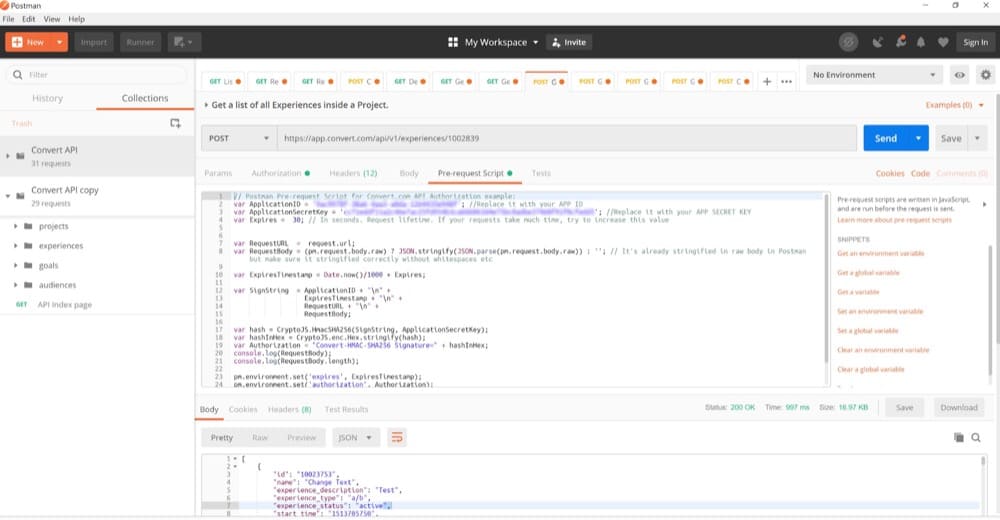Switch to request Headers (12) tab
This screenshot has width=1000, height=520.
pyautogui.click(x=353, y=173)
